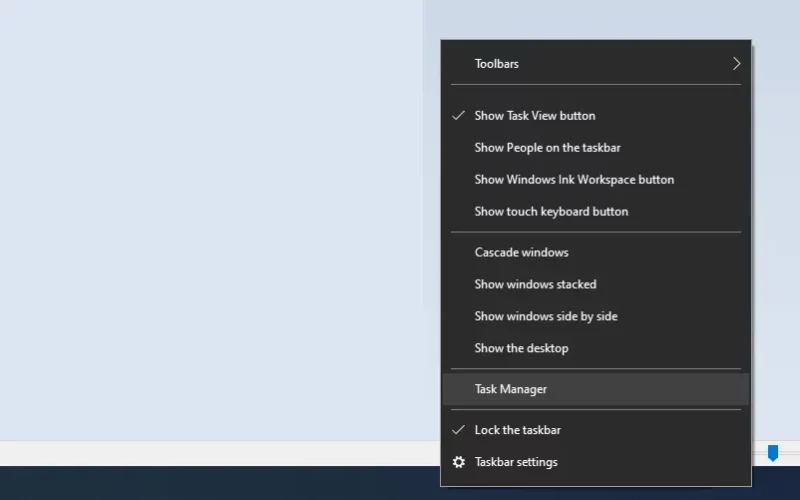This screenshot has width=800, height=500.
Task: Click the Toolbars submenu arrow icon
Action: click(x=736, y=64)
